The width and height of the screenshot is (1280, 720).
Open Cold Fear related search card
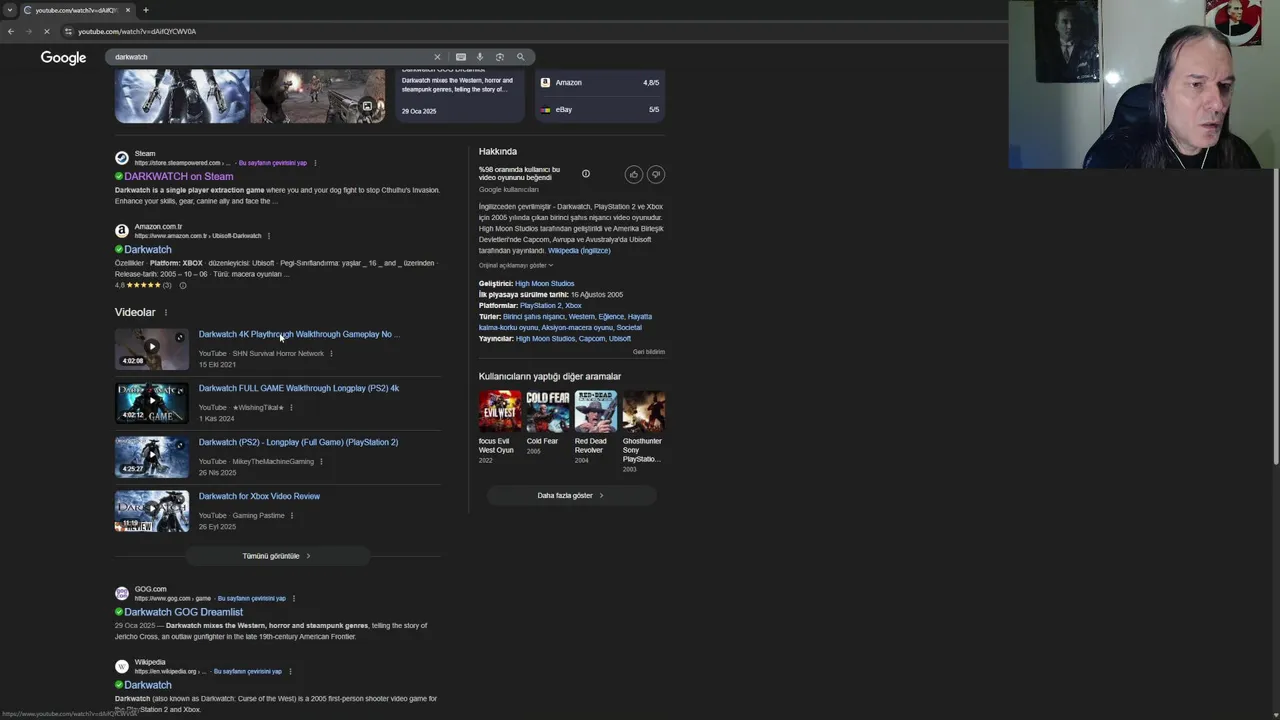point(547,423)
